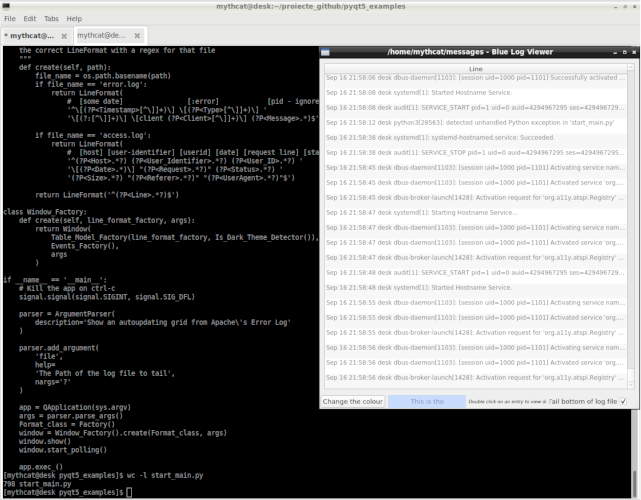This screenshot has width=641, height=500.
Task: Select 21:58:56 dbus-broker-launch row
Action: point(476,378)
